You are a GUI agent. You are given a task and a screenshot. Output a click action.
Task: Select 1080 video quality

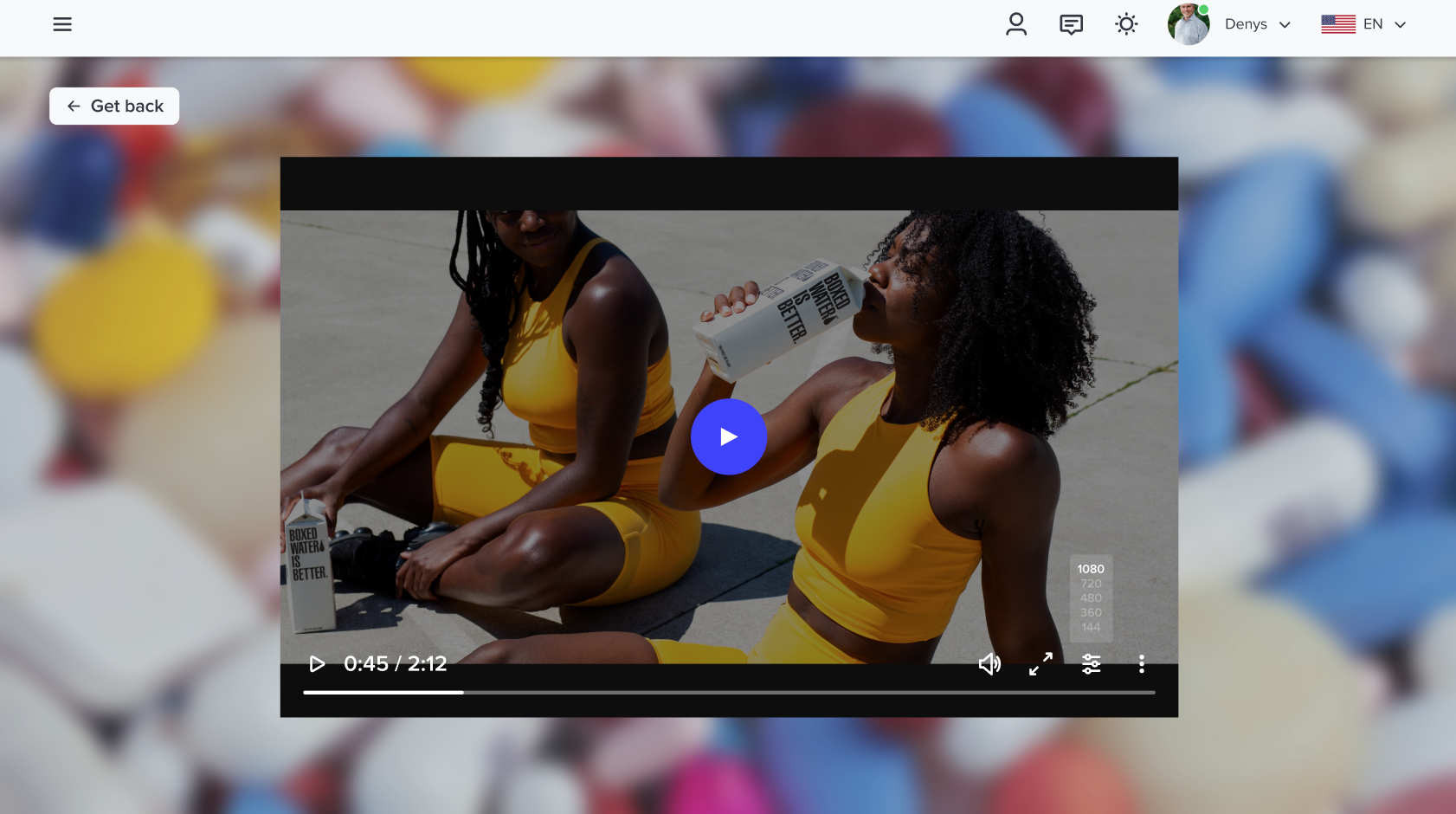[x=1091, y=569]
